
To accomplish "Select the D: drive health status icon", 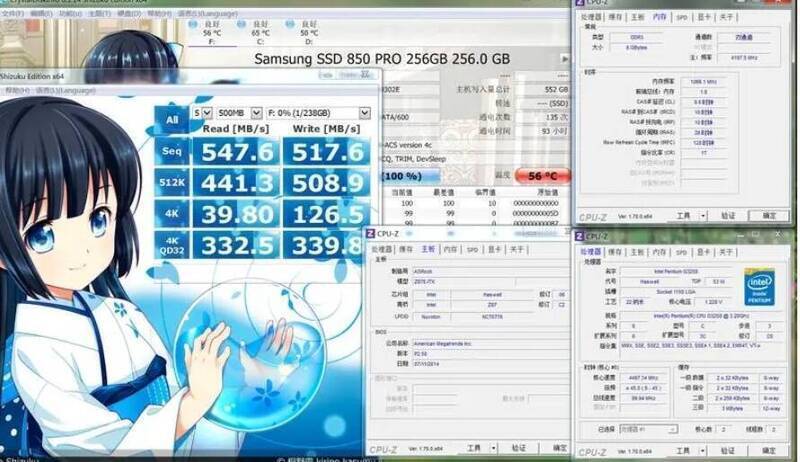I will click(290, 24).
